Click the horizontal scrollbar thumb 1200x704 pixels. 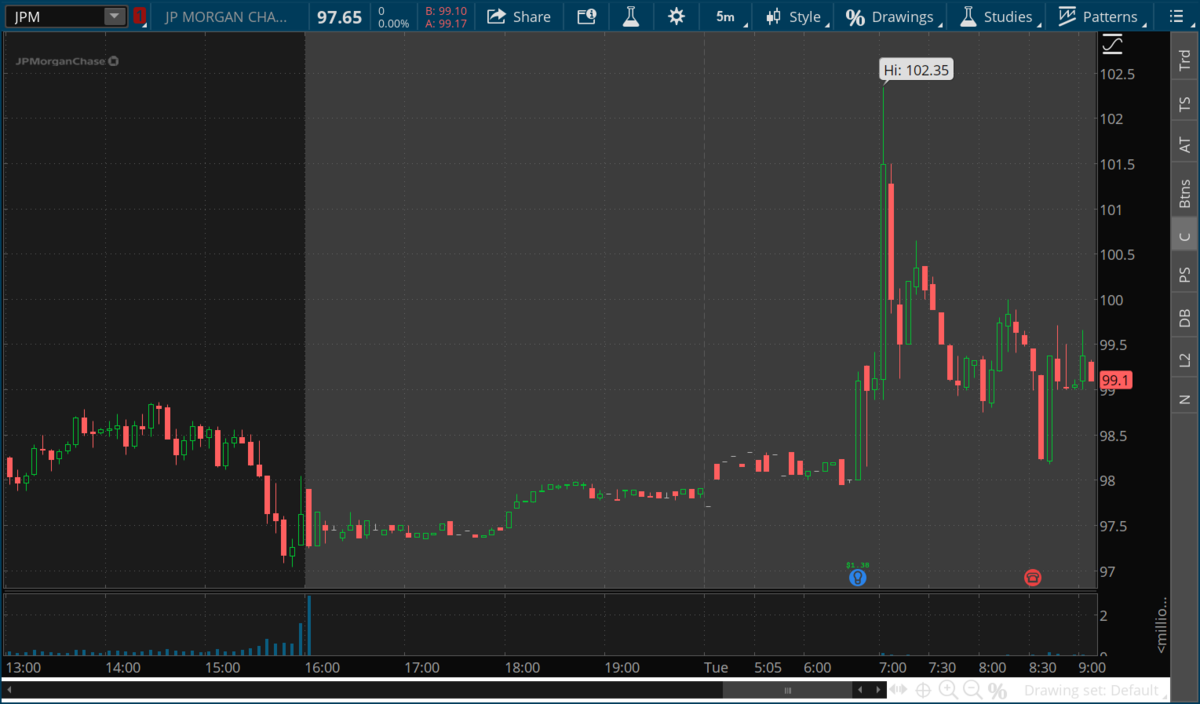tap(787, 690)
